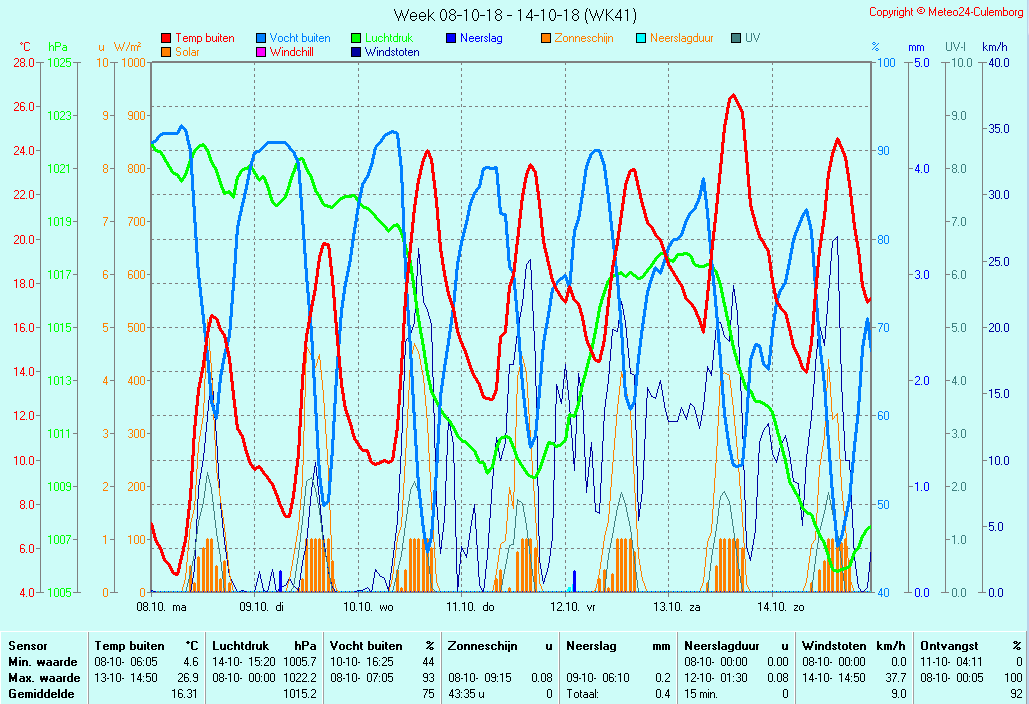Click the magenta Windchill legend swatch
Image resolution: width=1029 pixels, height=704 pixels.
261,52
